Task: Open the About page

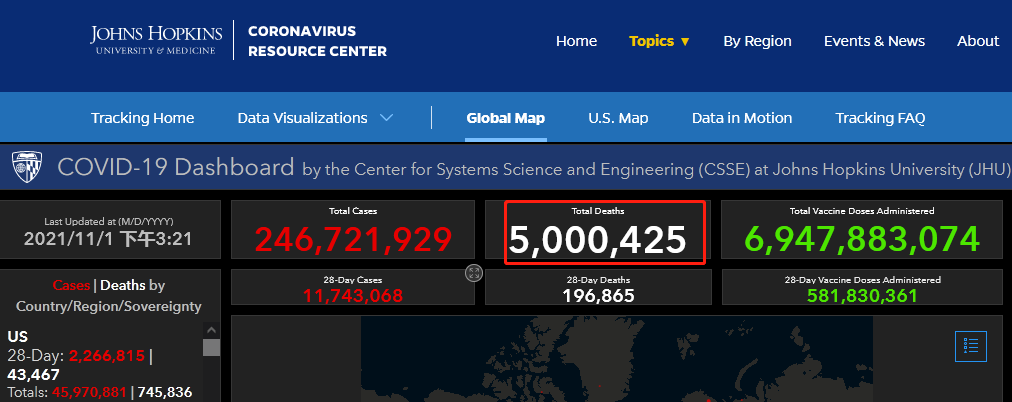Action: click(977, 41)
